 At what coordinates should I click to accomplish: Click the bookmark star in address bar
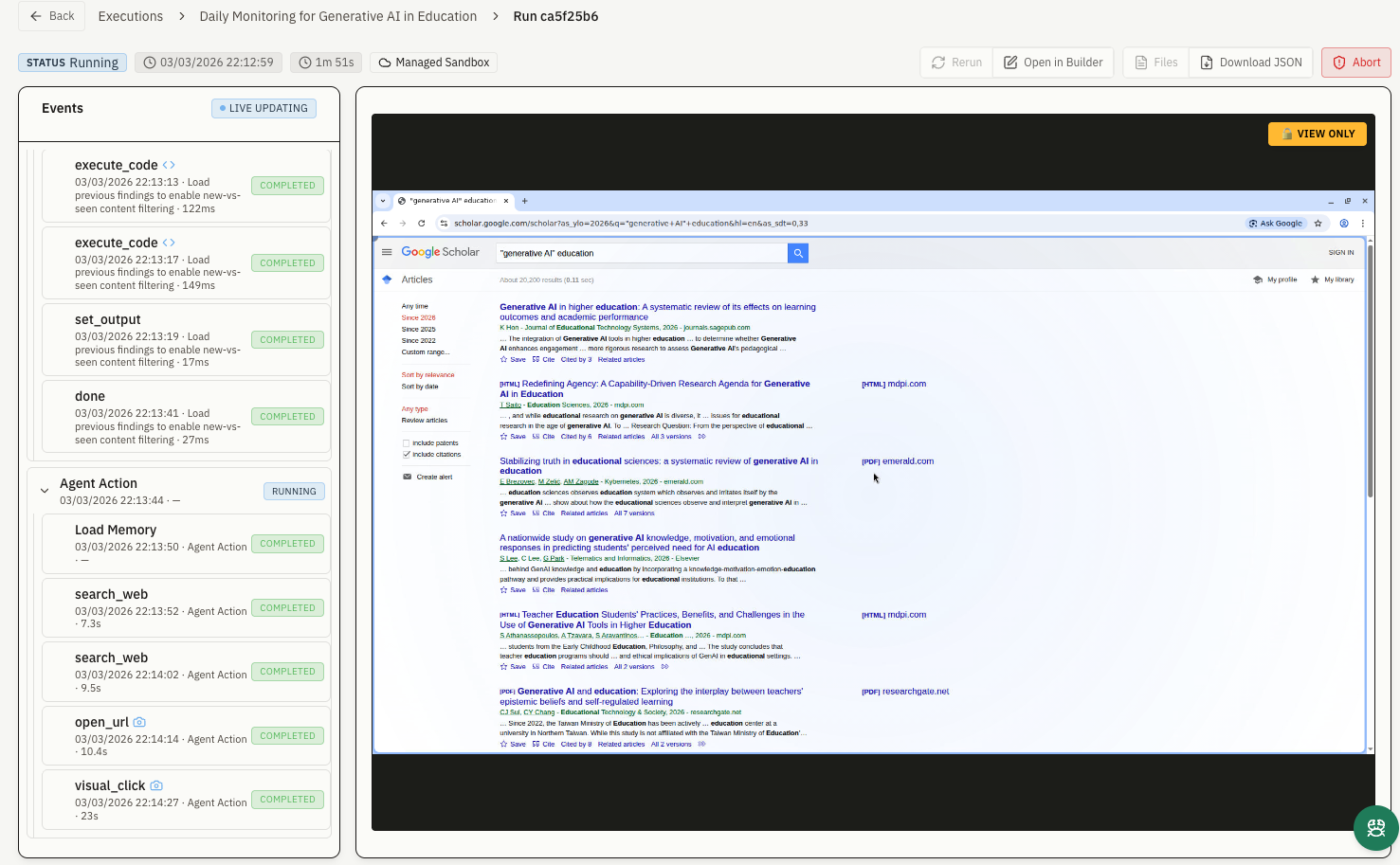point(1318,224)
